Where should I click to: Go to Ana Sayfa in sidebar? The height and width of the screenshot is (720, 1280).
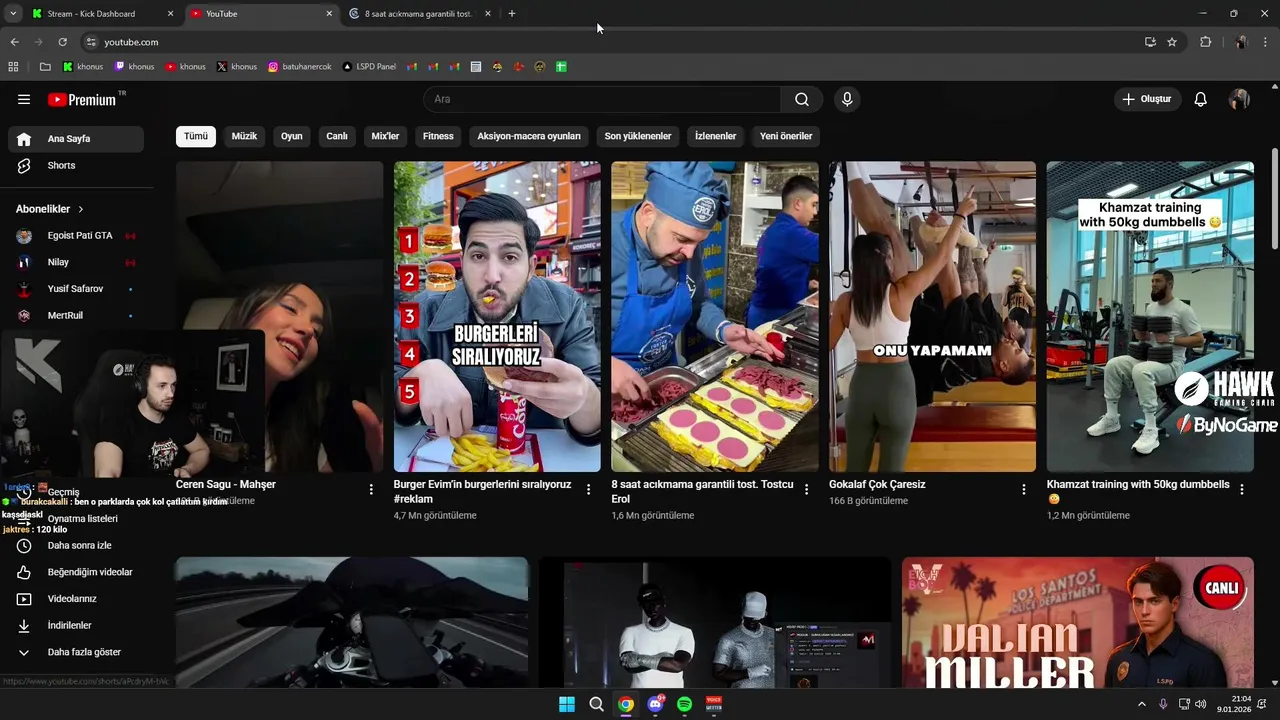coord(76,139)
